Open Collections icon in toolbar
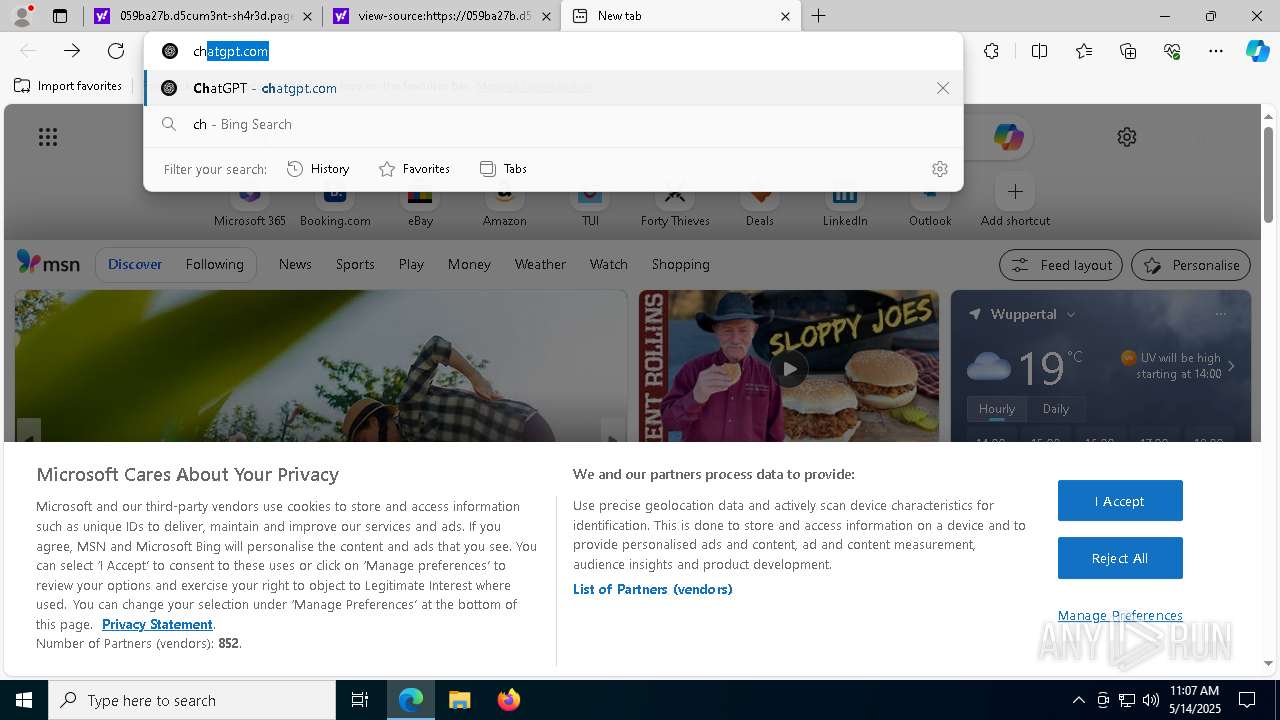 coord(1128,51)
